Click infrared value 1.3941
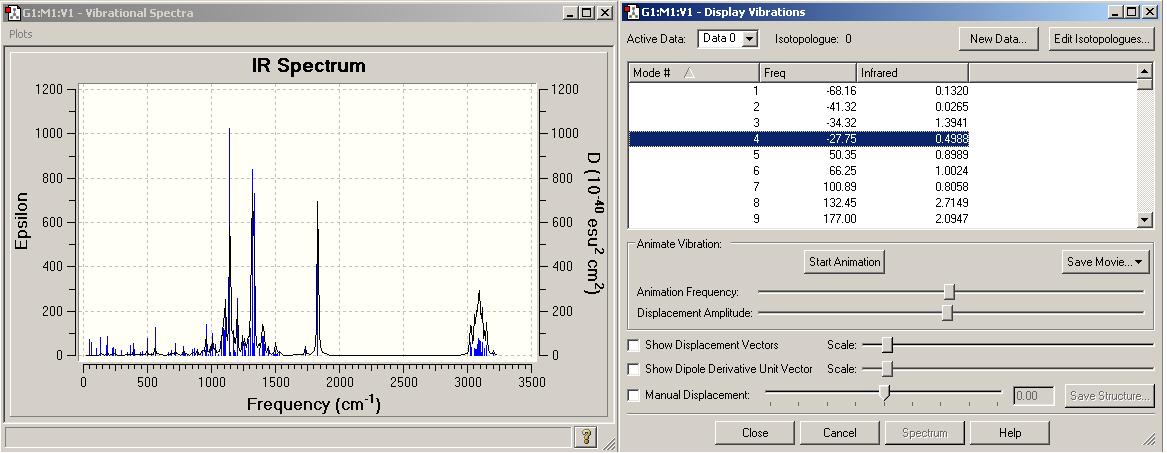 (x=951, y=123)
